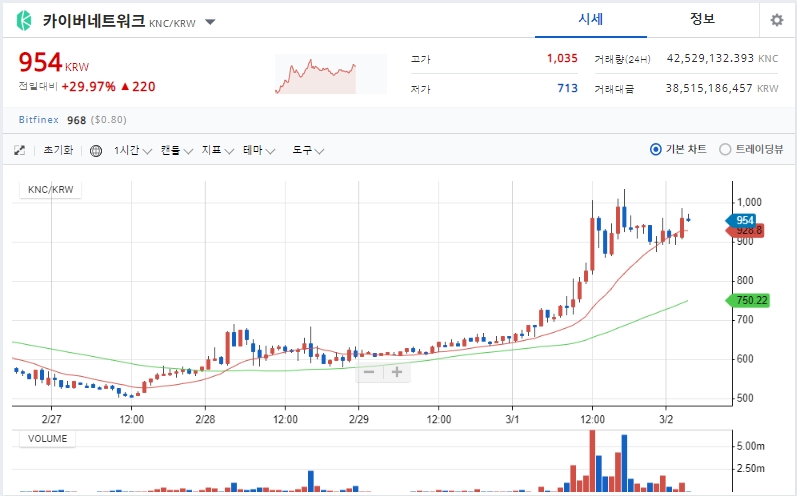Click the Bitfinex price 968 text
The image size is (797, 496).
pos(76,120)
